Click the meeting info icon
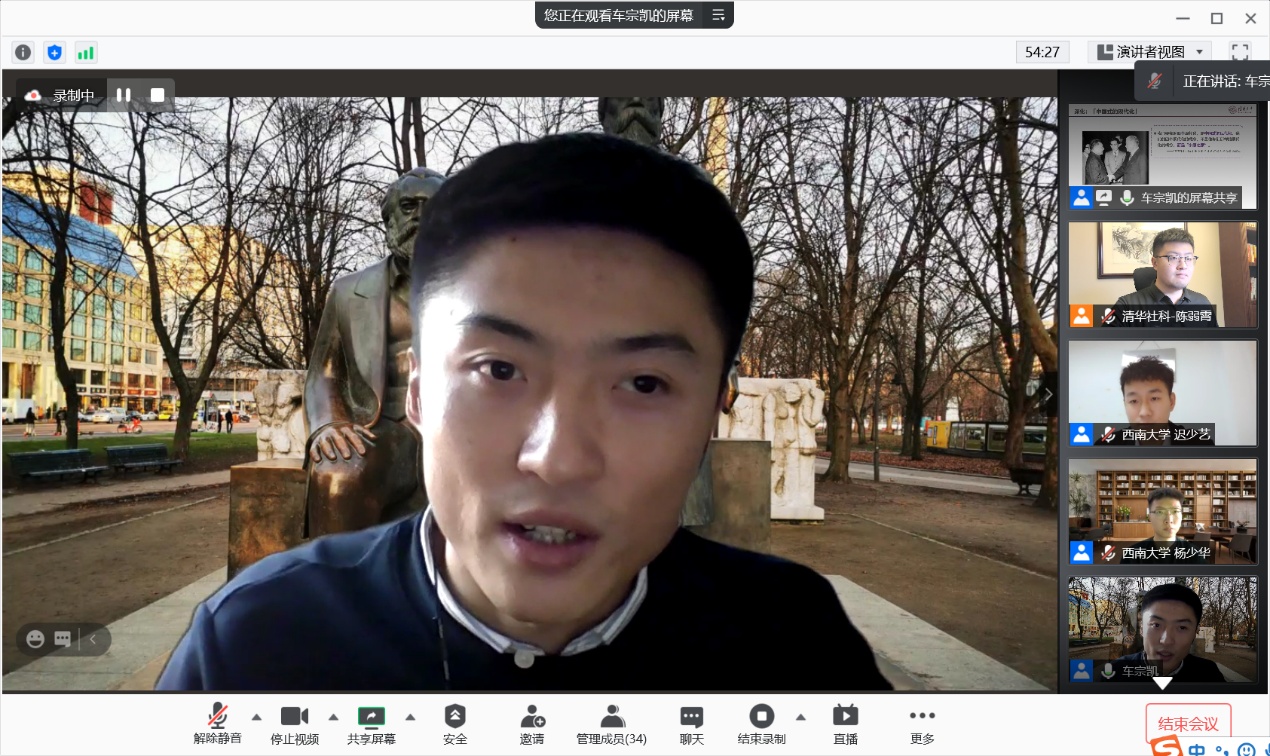 (23, 52)
